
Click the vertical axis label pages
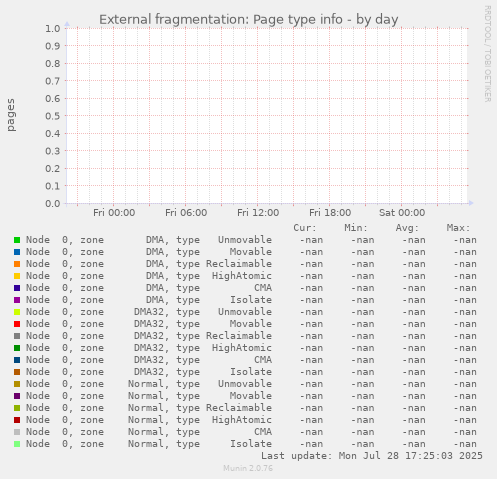[x=11, y=115]
